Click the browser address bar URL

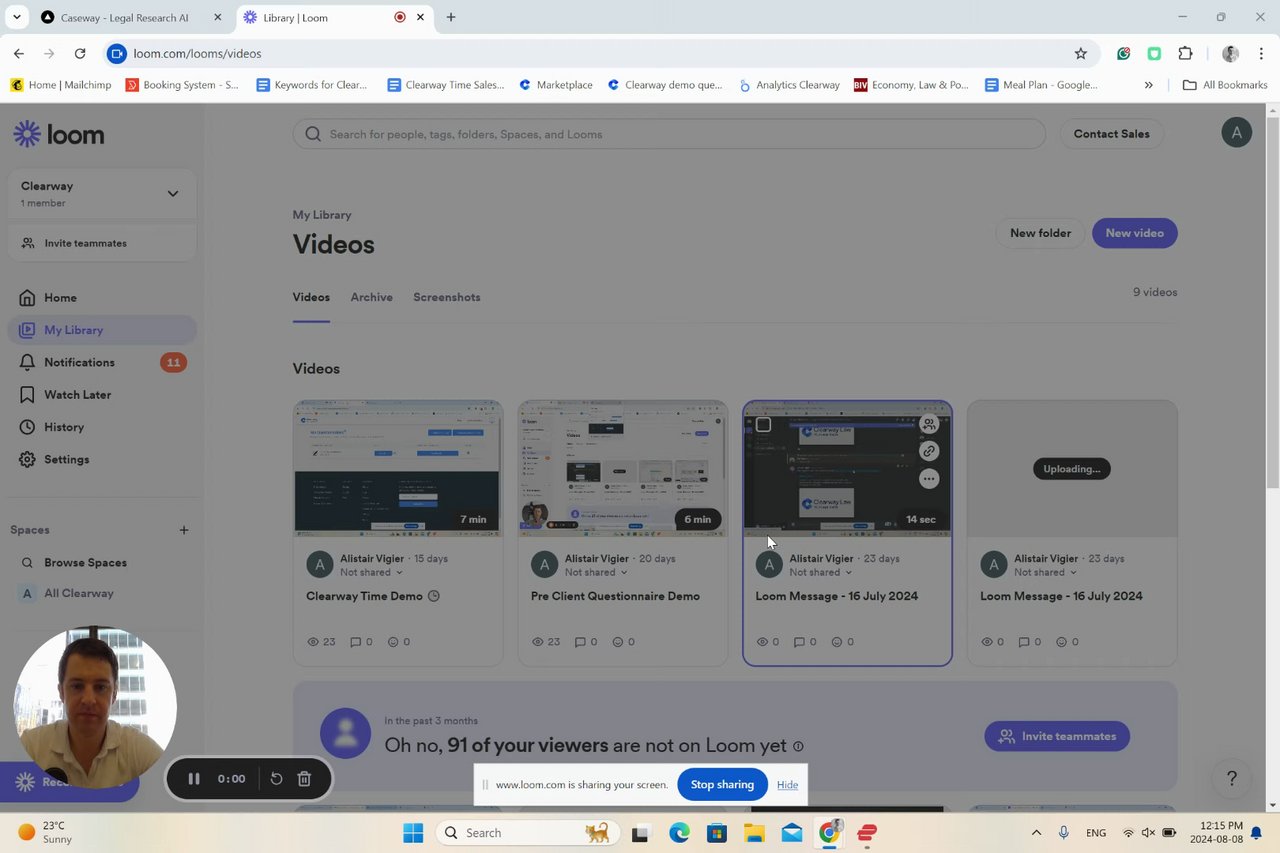tap(197, 53)
